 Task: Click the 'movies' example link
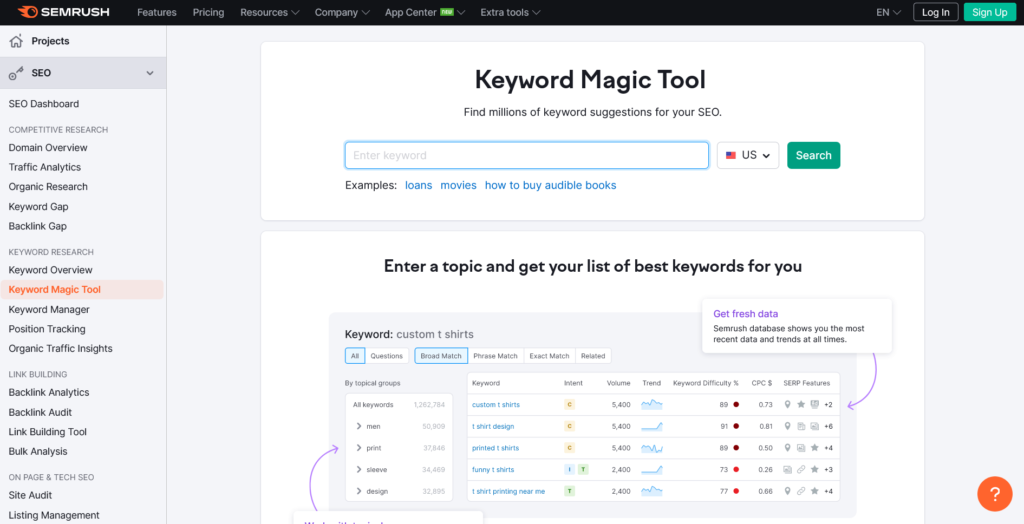tap(458, 185)
